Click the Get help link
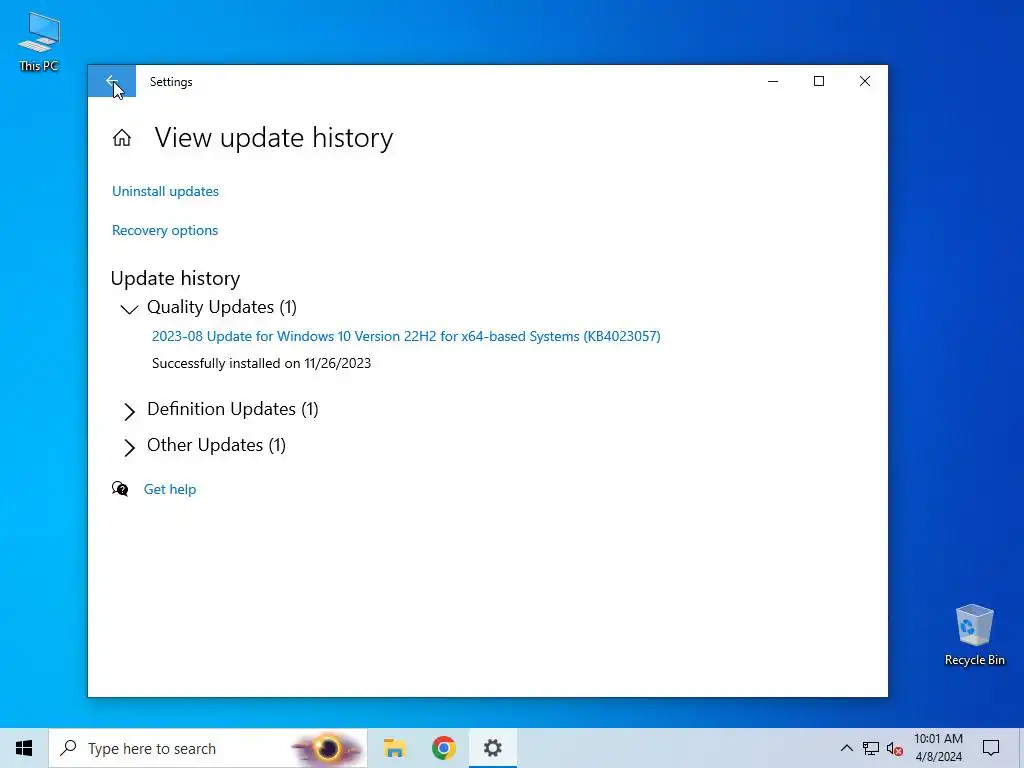The image size is (1024, 768). (170, 489)
